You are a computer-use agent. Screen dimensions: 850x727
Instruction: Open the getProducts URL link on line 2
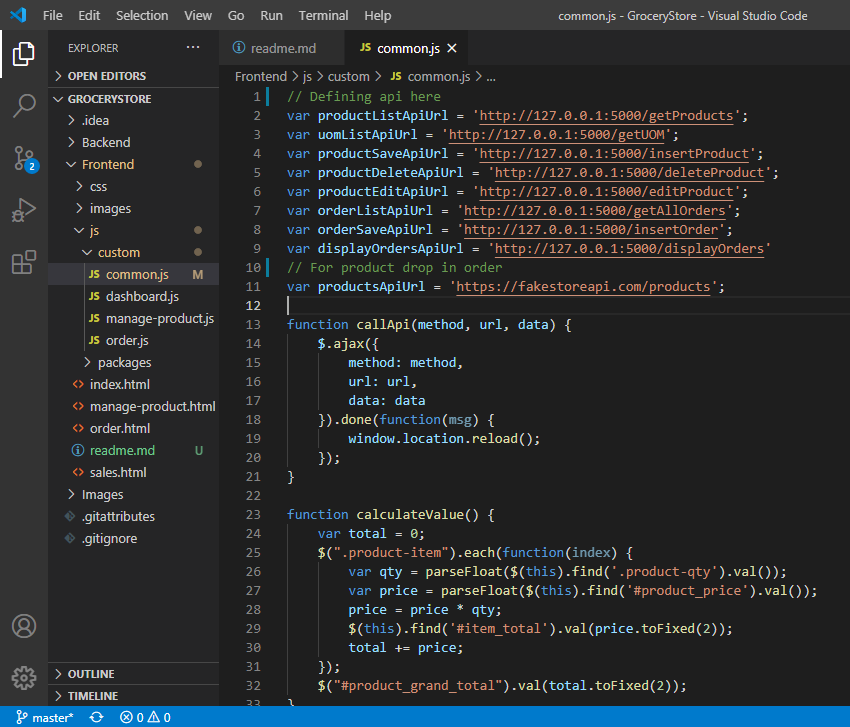[x=606, y=115]
